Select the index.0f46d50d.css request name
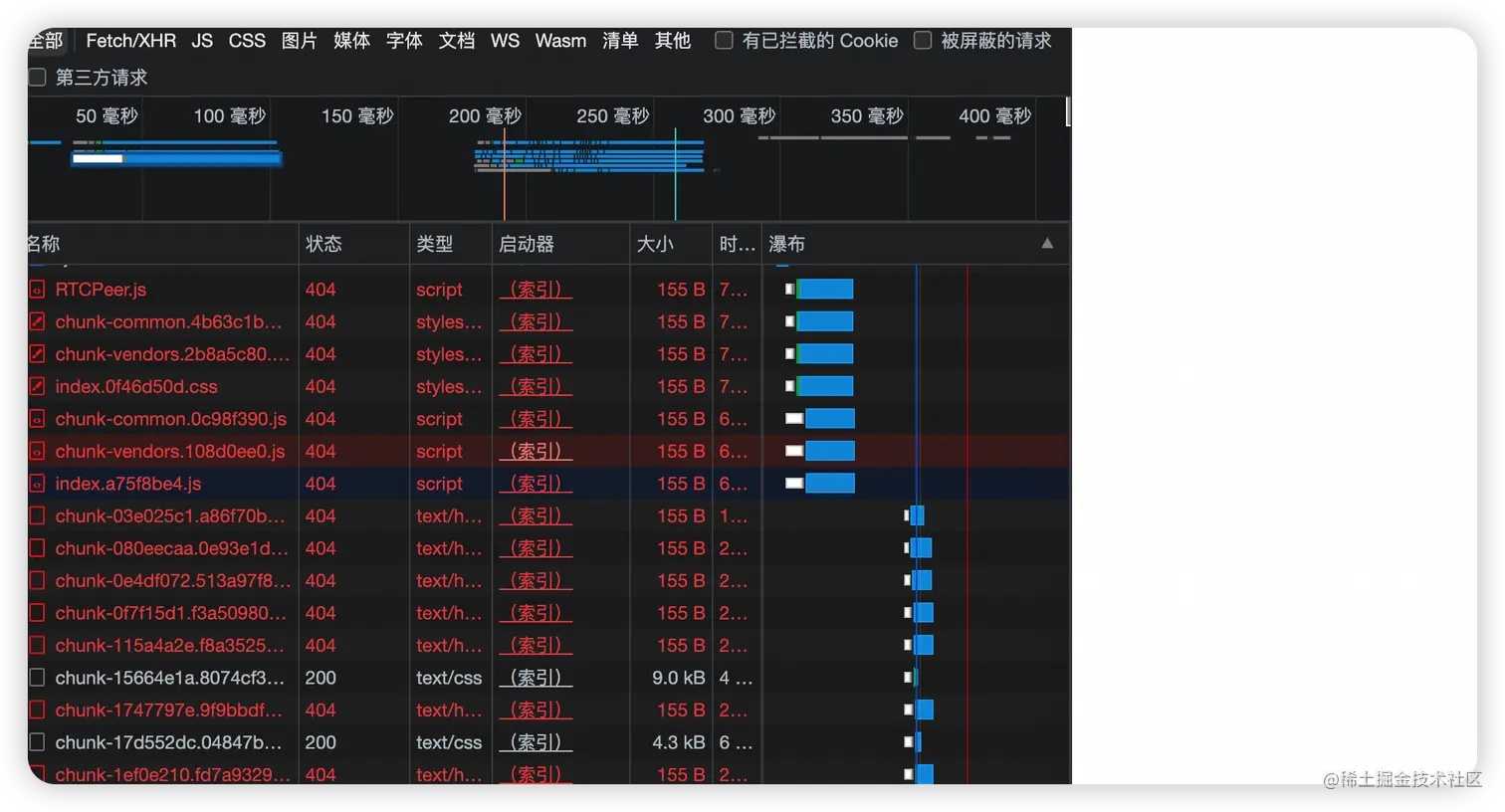Viewport: 1505px width, 812px height. tap(136, 387)
